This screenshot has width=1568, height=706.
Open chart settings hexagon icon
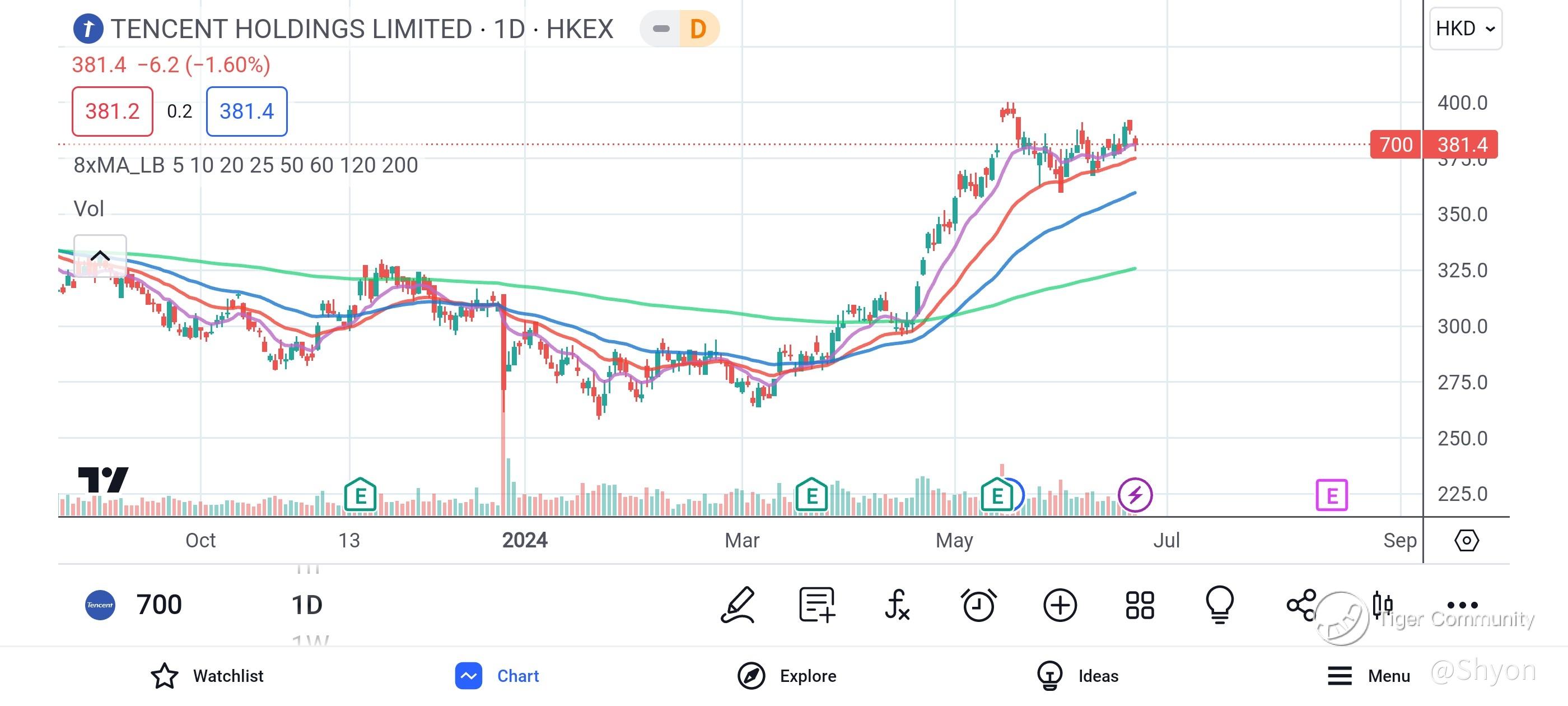click(1466, 540)
